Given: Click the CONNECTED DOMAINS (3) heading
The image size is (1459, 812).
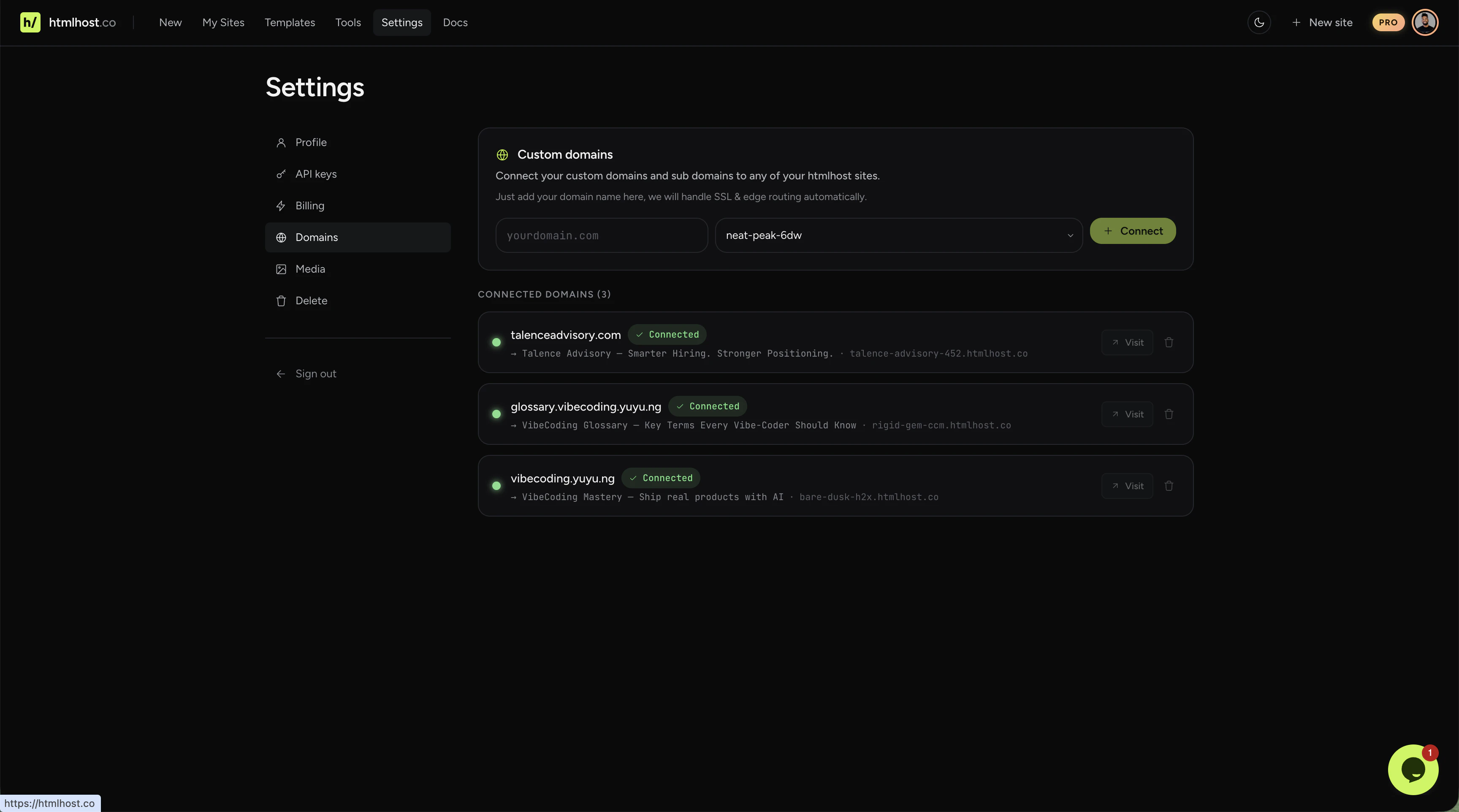Looking at the screenshot, I should click(x=544, y=295).
